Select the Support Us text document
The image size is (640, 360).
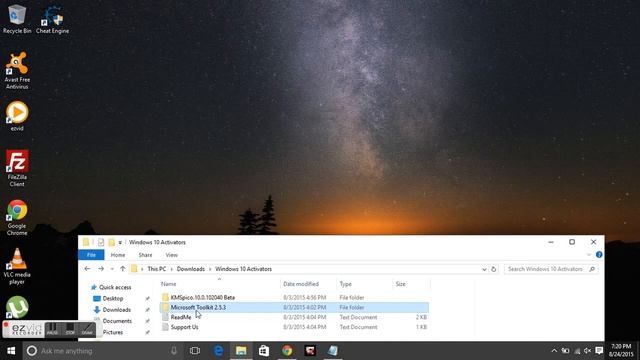coord(294,327)
